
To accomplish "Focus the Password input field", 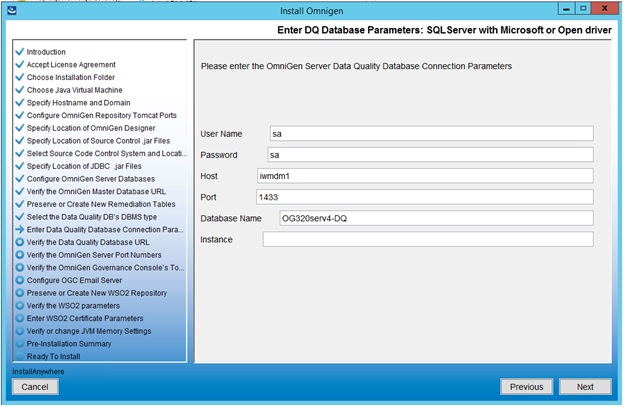I will pyautogui.click(x=430, y=154).
